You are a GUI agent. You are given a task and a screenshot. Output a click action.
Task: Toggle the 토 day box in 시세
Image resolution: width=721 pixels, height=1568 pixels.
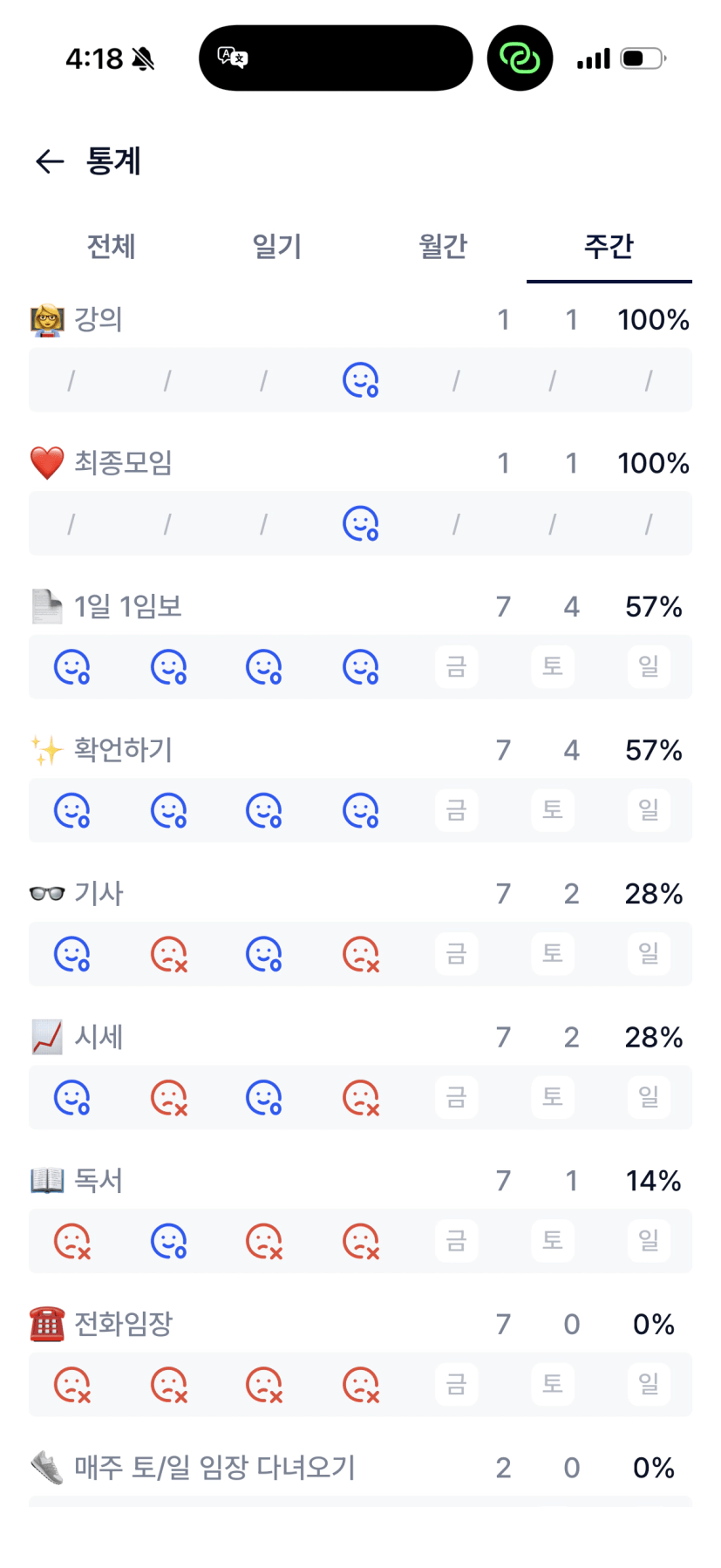(552, 1097)
